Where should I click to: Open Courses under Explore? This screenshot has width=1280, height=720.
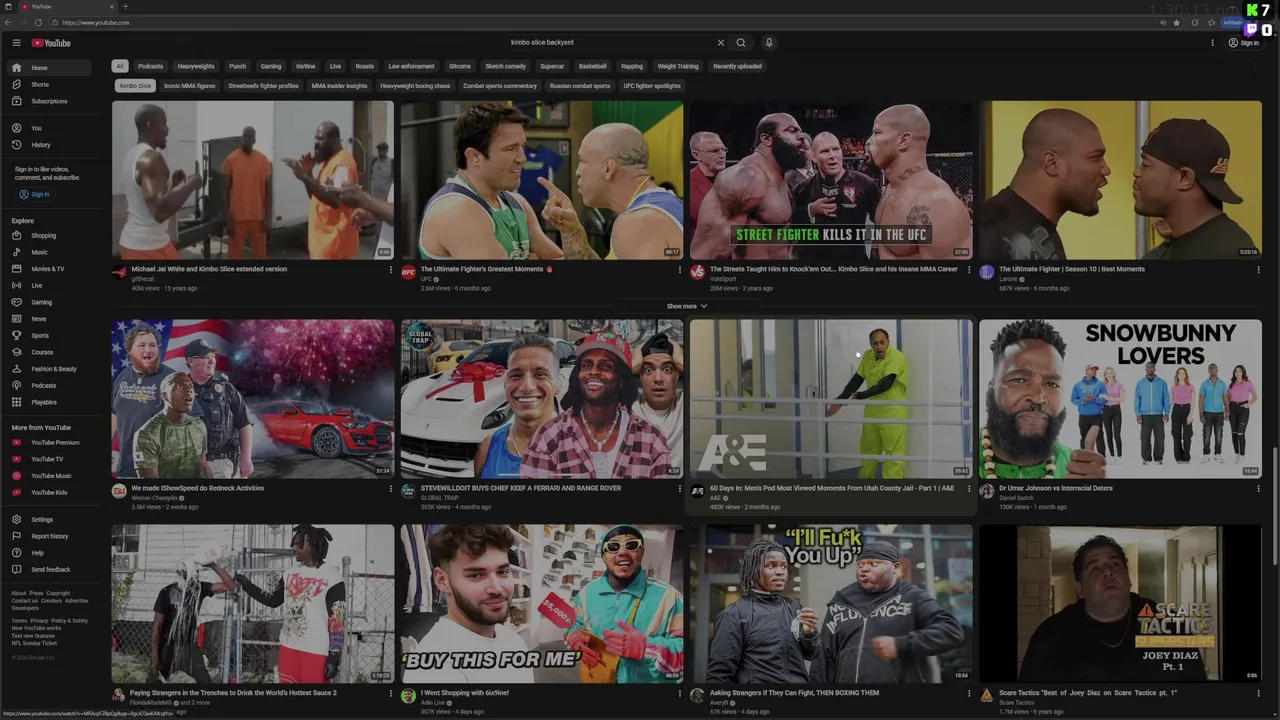pos(51,352)
